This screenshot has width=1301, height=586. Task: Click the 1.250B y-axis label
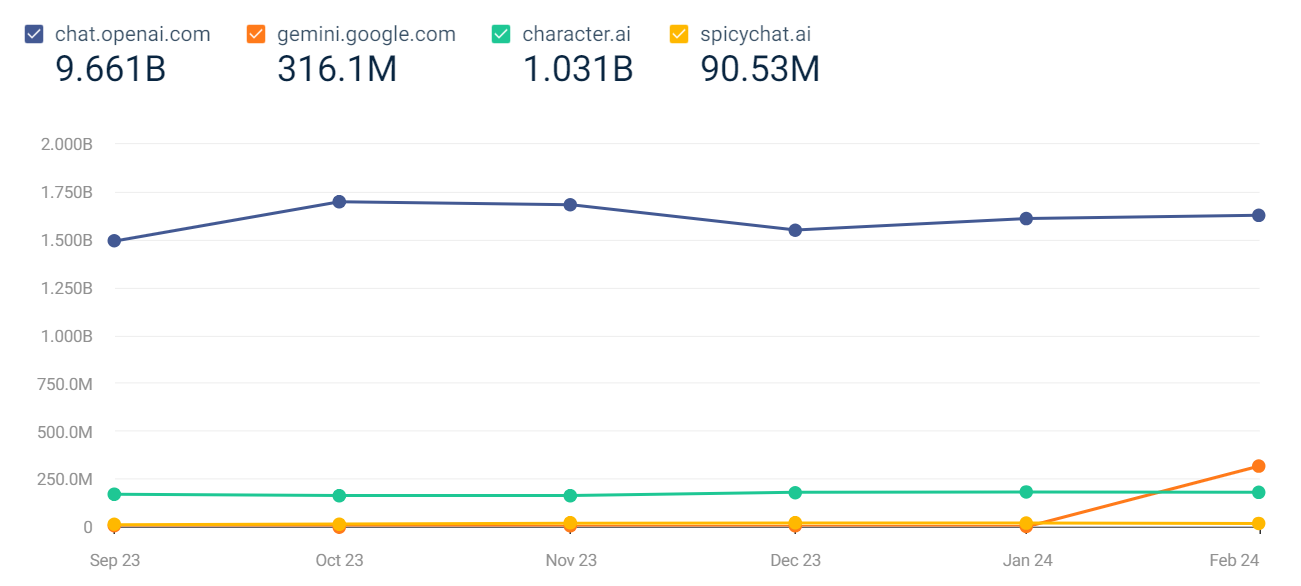click(x=66, y=288)
